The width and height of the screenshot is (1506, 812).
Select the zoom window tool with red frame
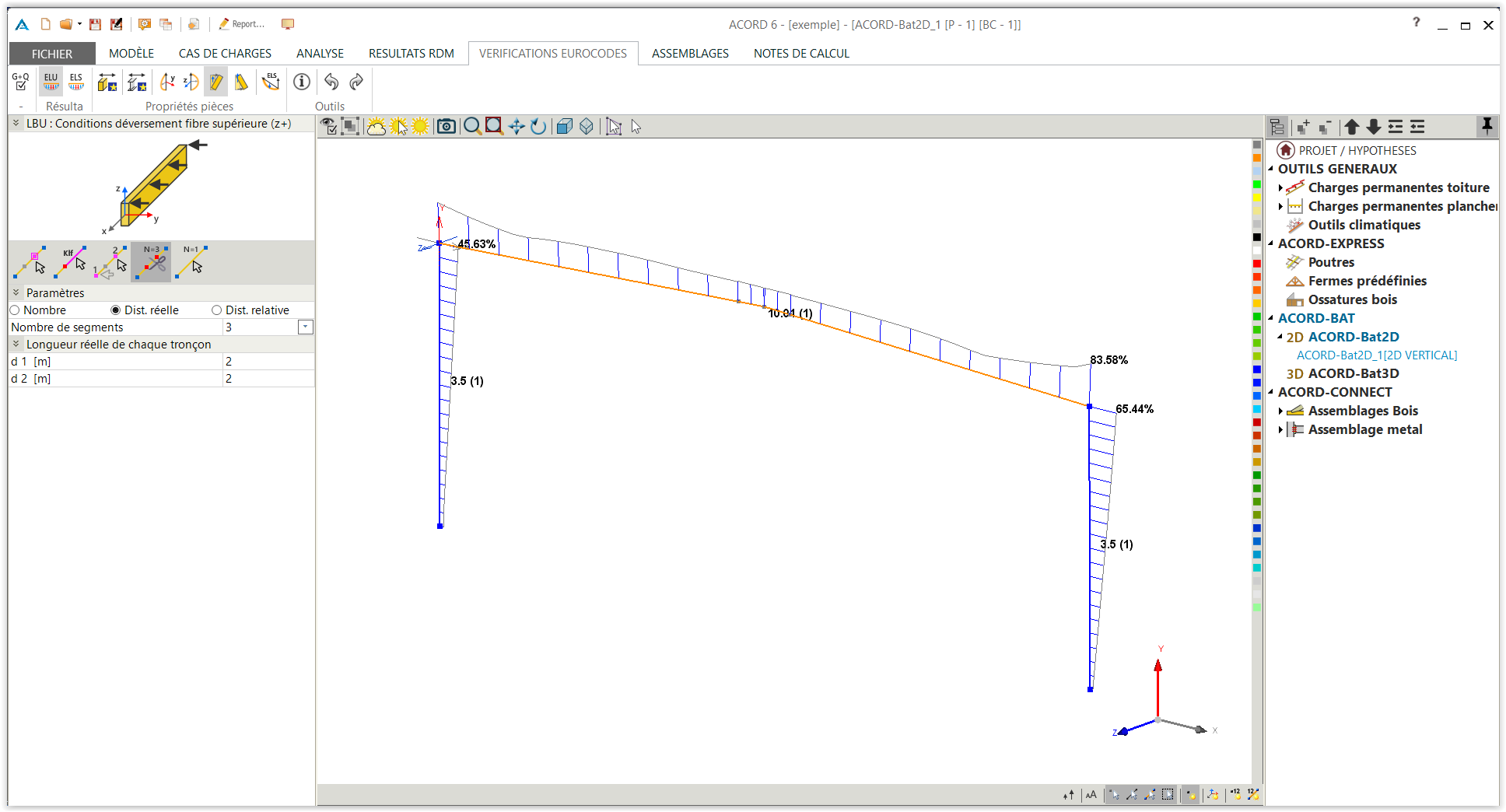pyautogui.click(x=494, y=126)
